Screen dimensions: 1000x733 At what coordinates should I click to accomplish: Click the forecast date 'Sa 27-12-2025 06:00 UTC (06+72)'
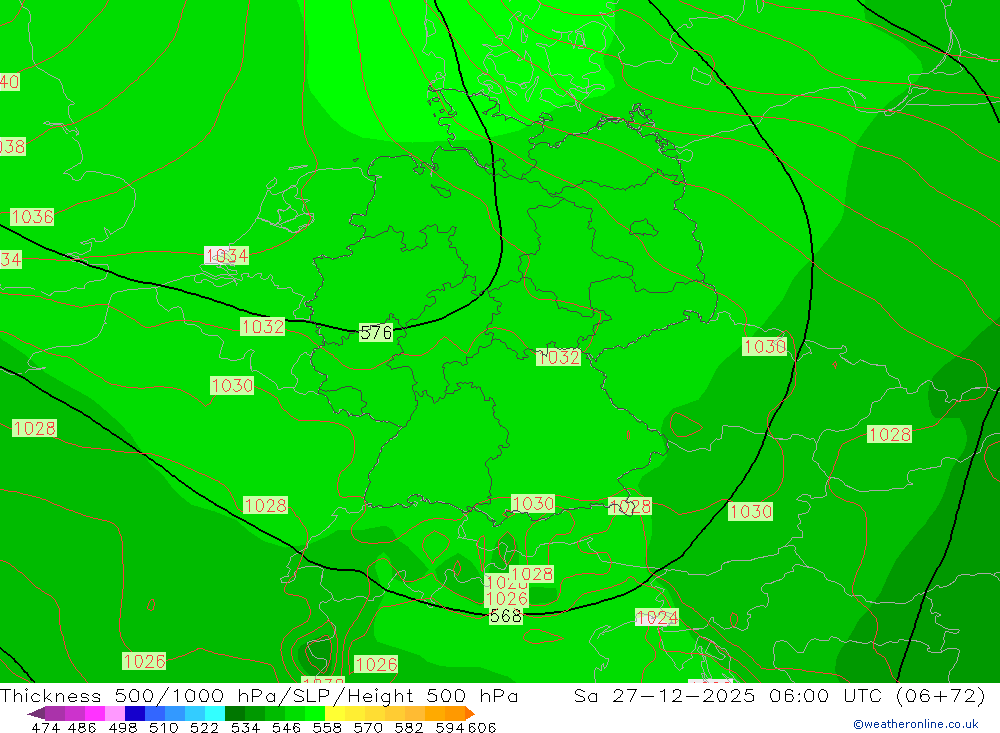779,695
